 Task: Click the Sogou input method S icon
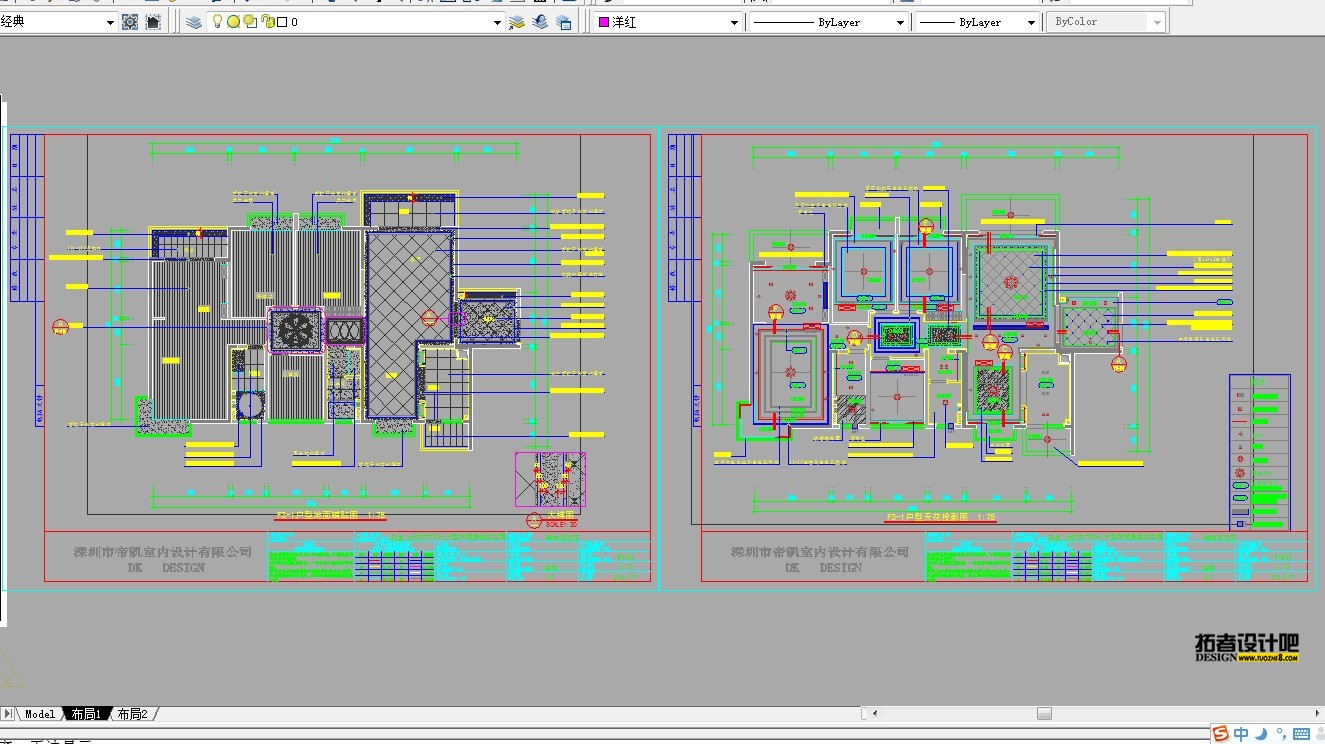pyautogui.click(x=1220, y=734)
